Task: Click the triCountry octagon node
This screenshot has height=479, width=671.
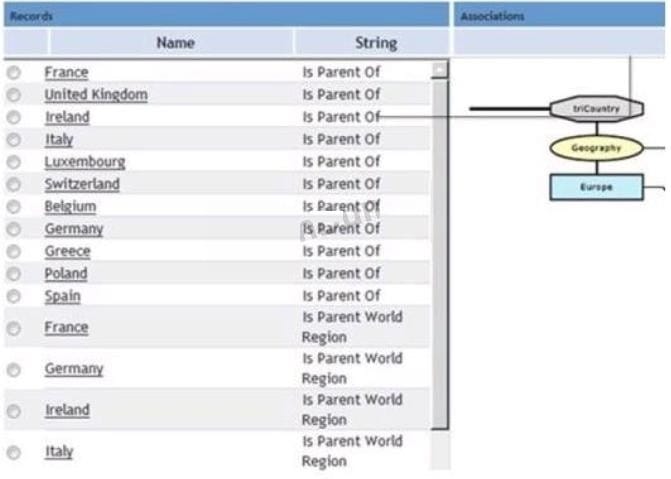Action: point(597,108)
